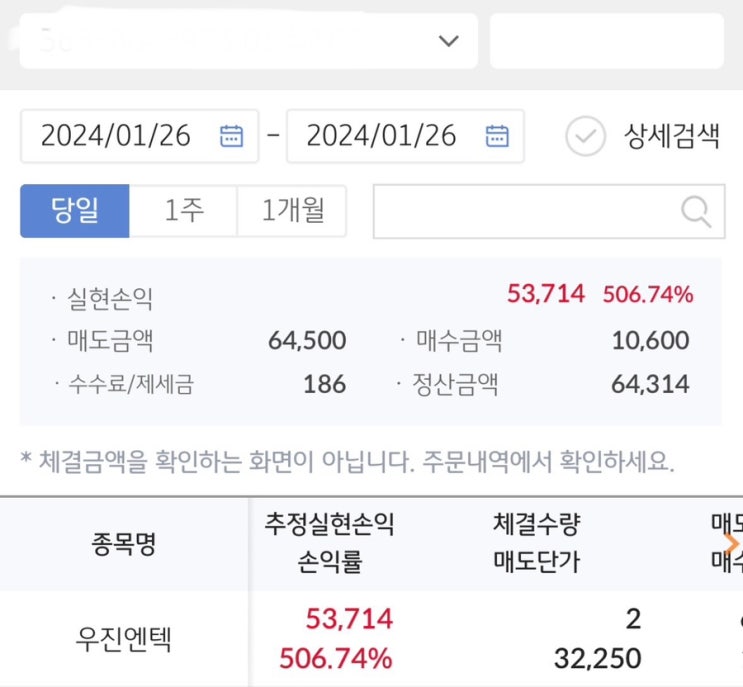
Task: Click the 체결수량 column header
Action: [x=536, y=526]
